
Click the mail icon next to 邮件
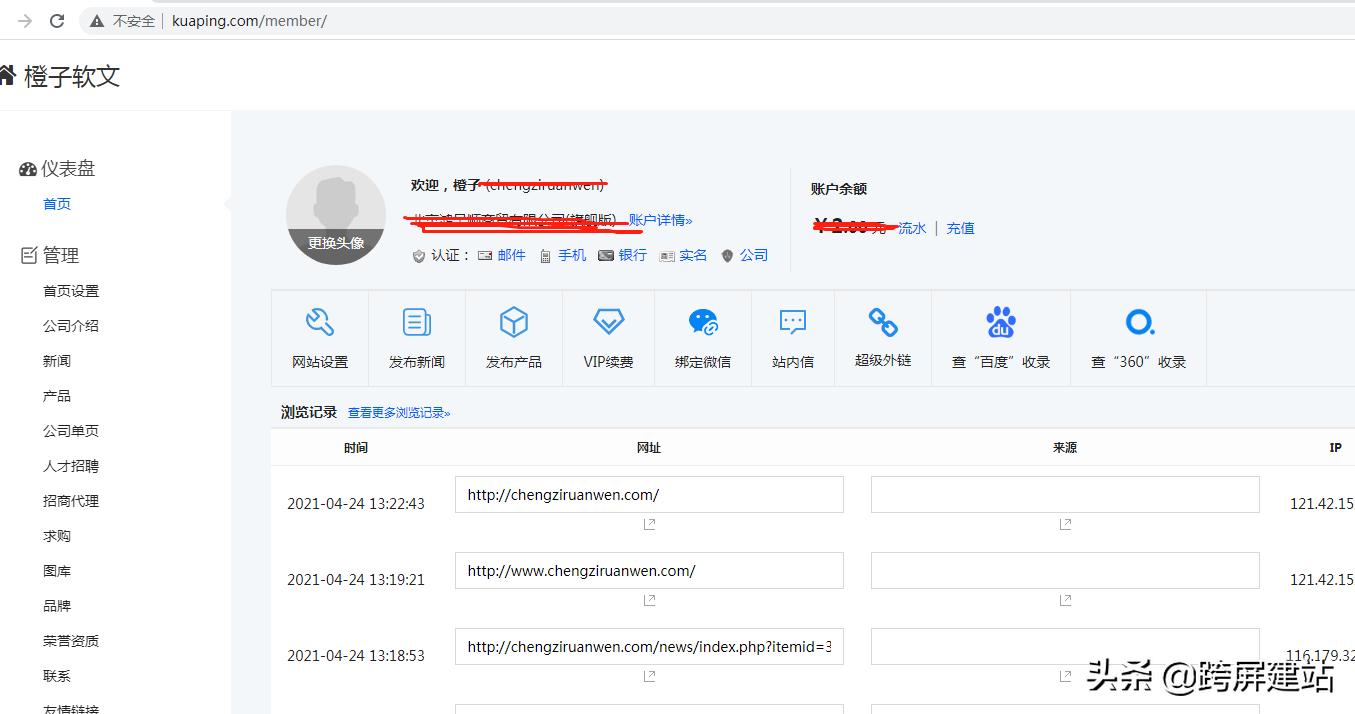(x=485, y=256)
